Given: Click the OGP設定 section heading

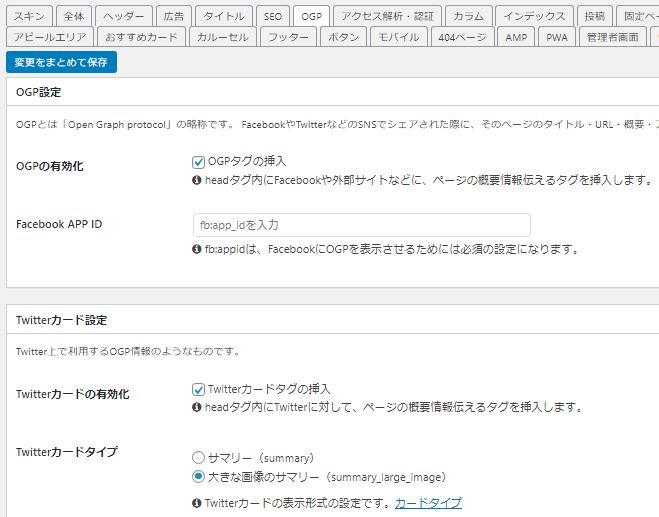Looking at the screenshot, I should [39, 92].
